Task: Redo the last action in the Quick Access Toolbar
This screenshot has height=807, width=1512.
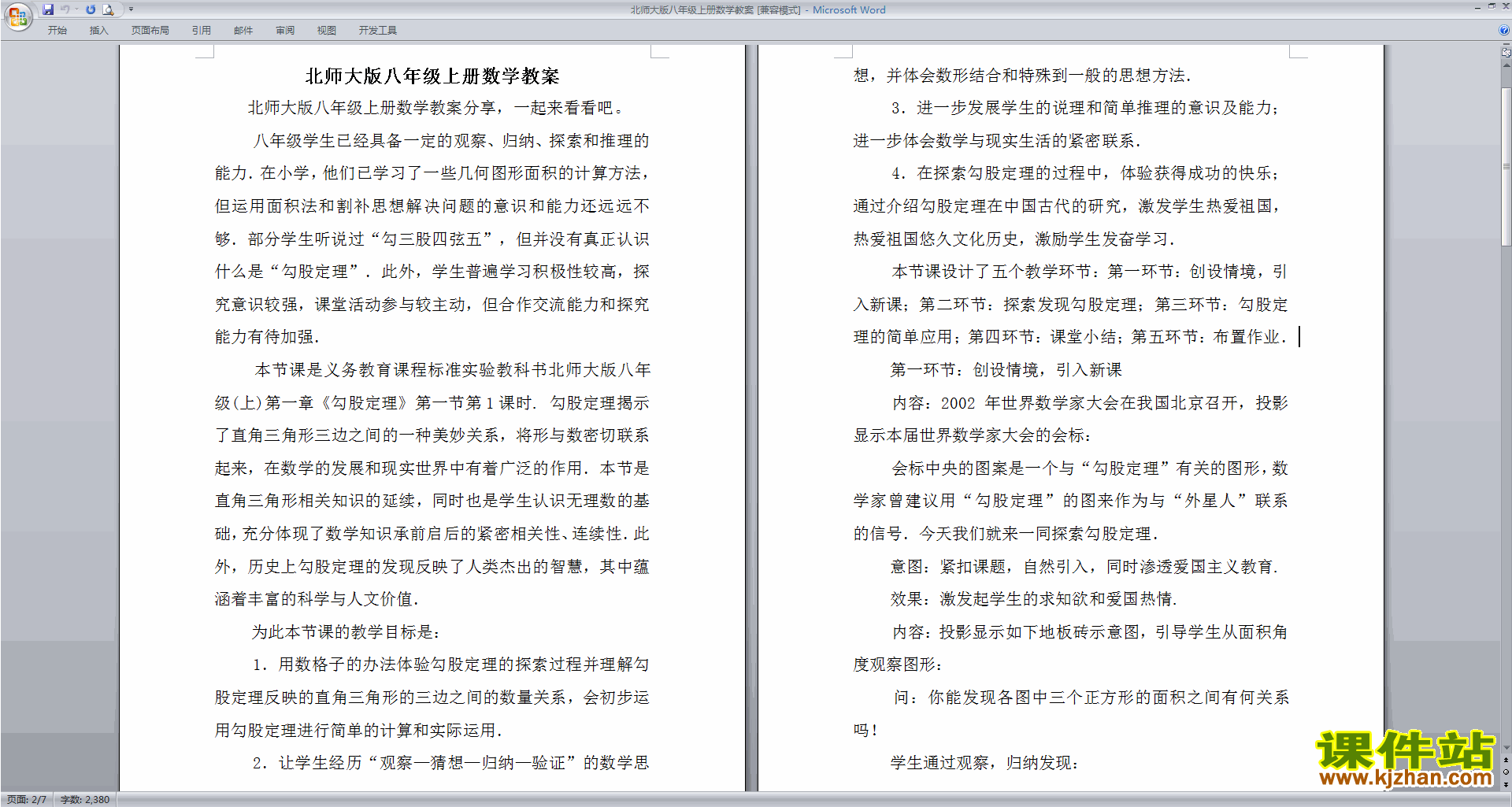Action: (91, 9)
